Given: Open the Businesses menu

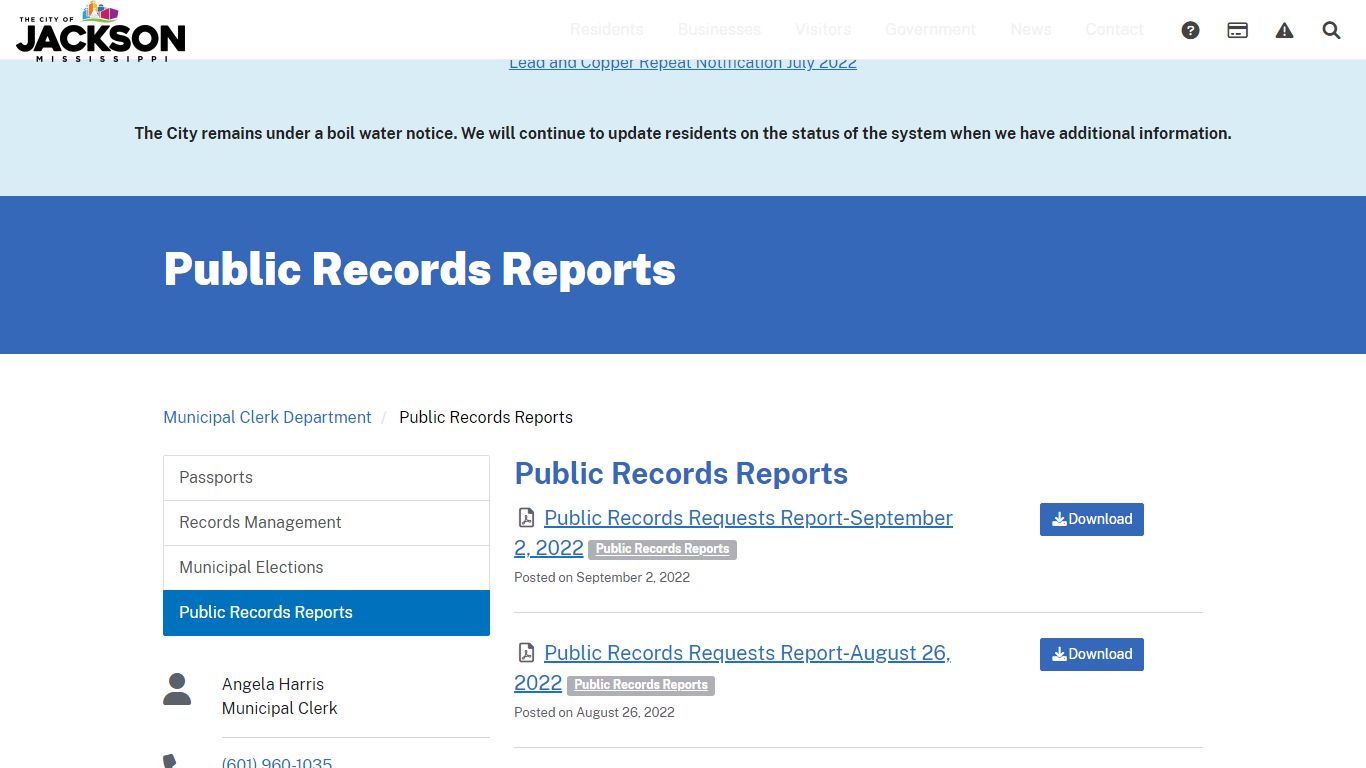Looking at the screenshot, I should click(x=719, y=29).
